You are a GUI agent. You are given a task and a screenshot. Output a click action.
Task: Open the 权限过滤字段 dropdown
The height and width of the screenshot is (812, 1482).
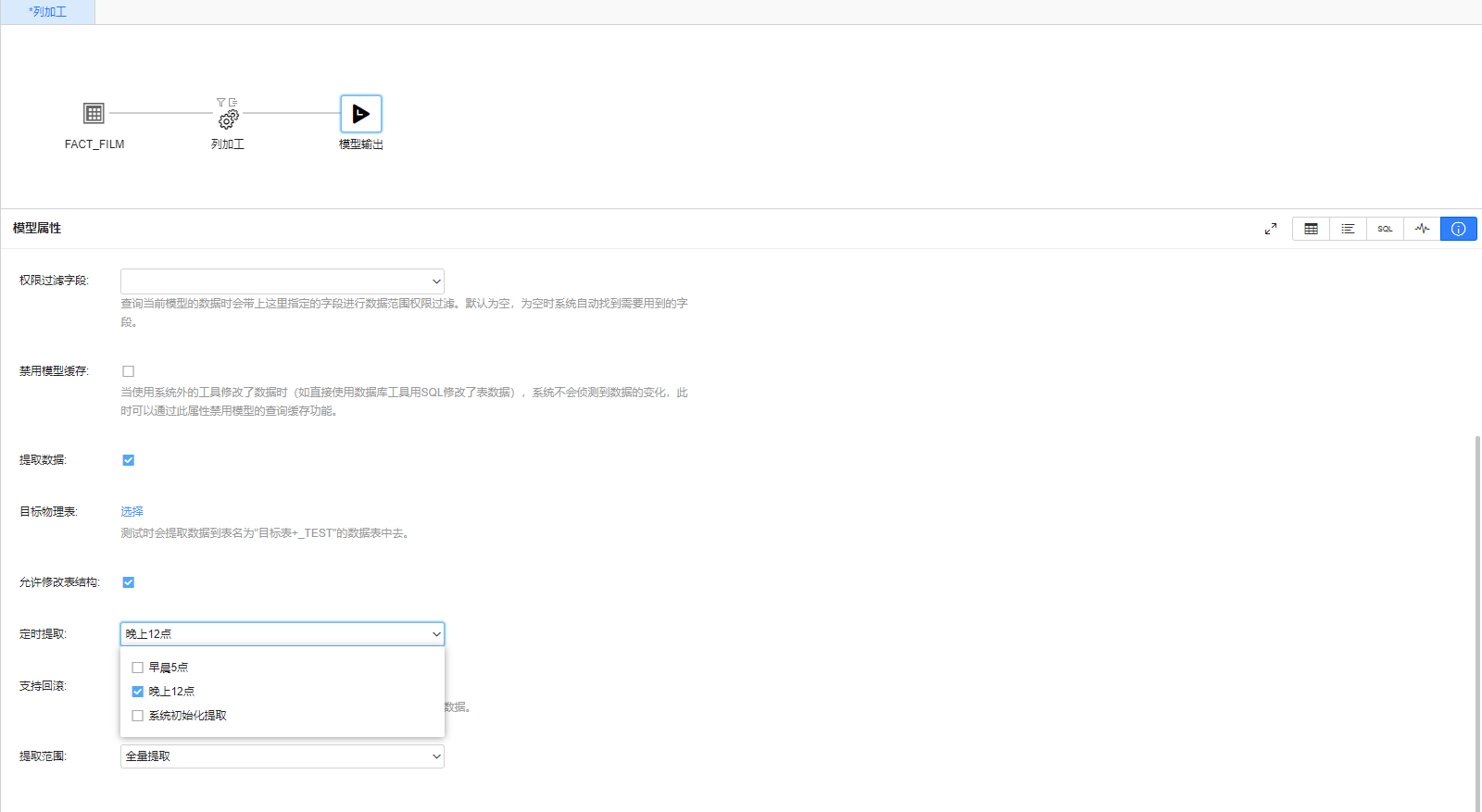point(282,281)
